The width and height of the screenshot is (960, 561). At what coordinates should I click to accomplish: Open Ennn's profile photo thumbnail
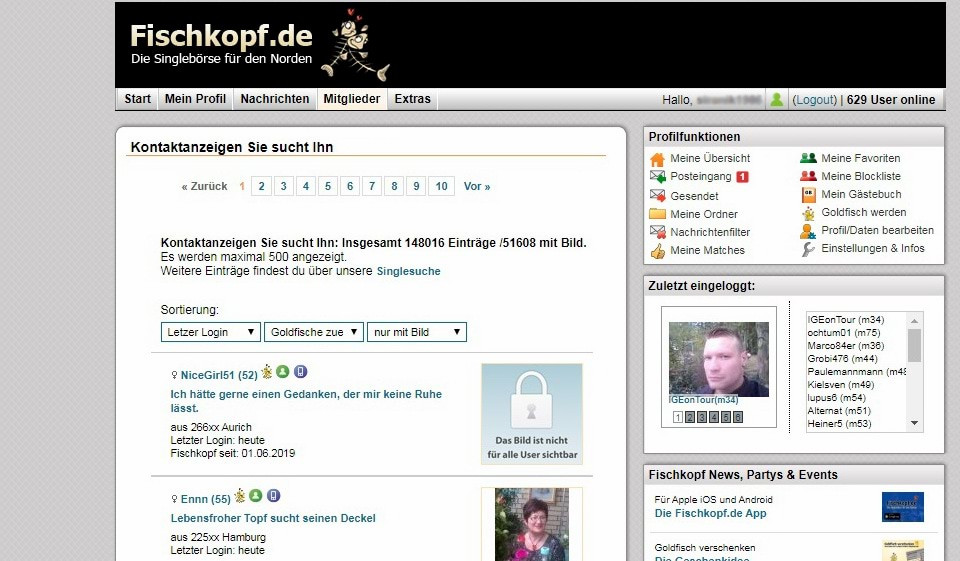531,524
